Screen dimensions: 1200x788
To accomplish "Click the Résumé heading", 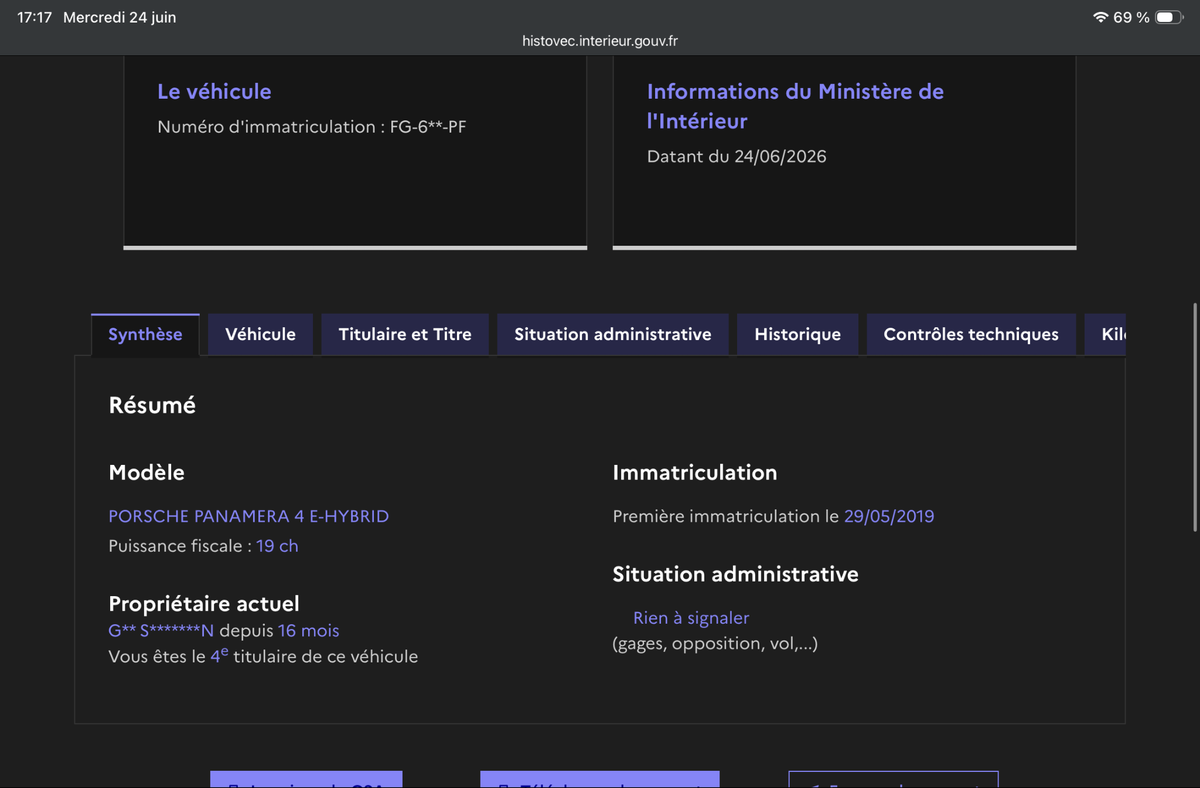I will pos(152,405).
